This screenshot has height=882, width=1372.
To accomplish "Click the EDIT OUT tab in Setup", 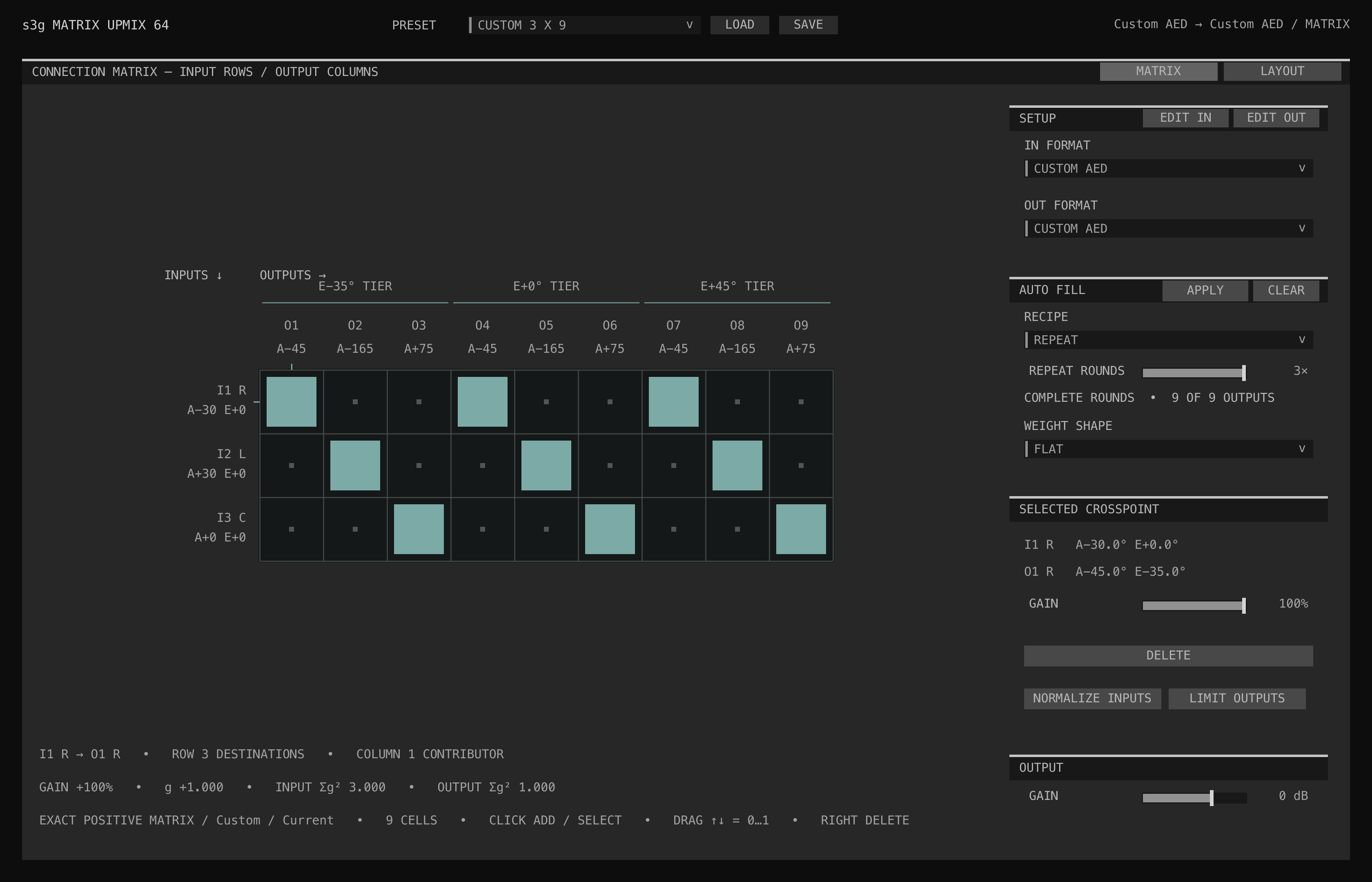I will (1276, 118).
